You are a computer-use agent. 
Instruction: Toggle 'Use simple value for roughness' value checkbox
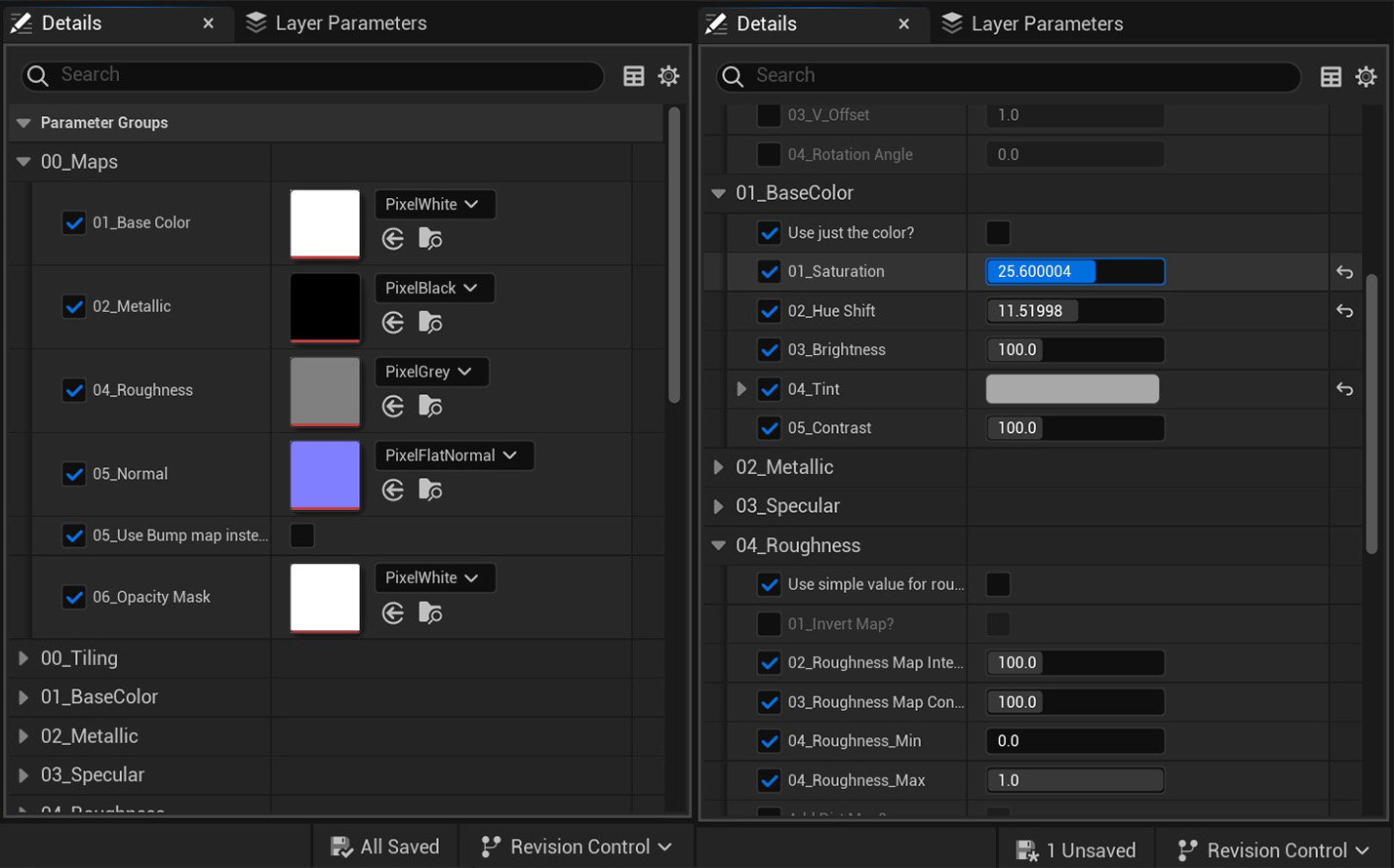998,585
